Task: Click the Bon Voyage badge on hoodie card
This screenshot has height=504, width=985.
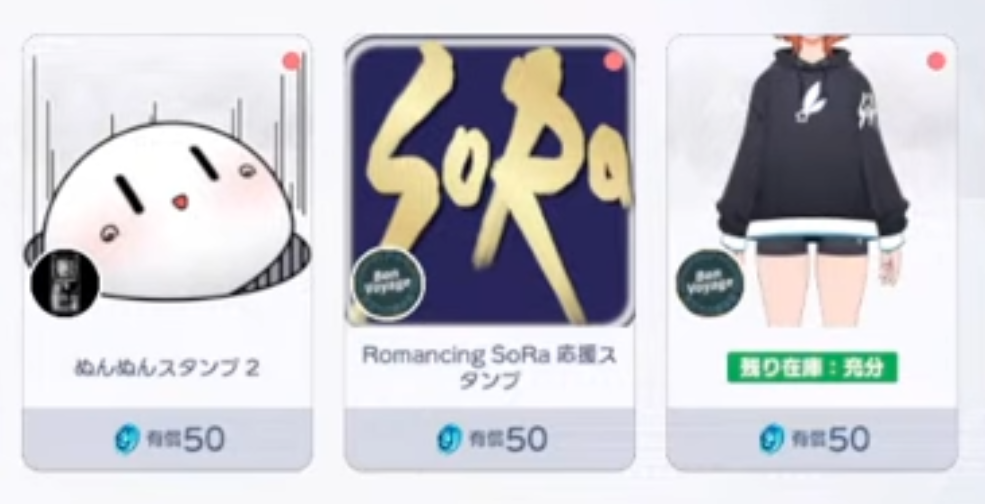Action: (x=710, y=283)
